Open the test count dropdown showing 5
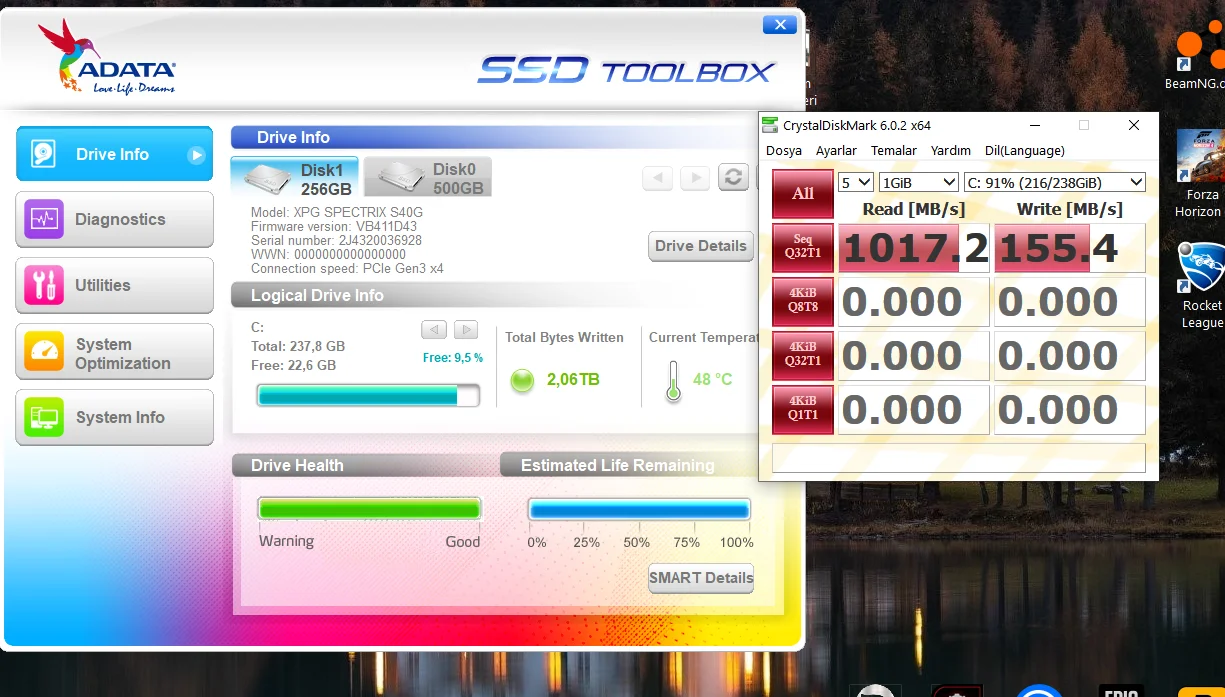The width and height of the screenshot is (1225, 697). (x=856, y=182)
